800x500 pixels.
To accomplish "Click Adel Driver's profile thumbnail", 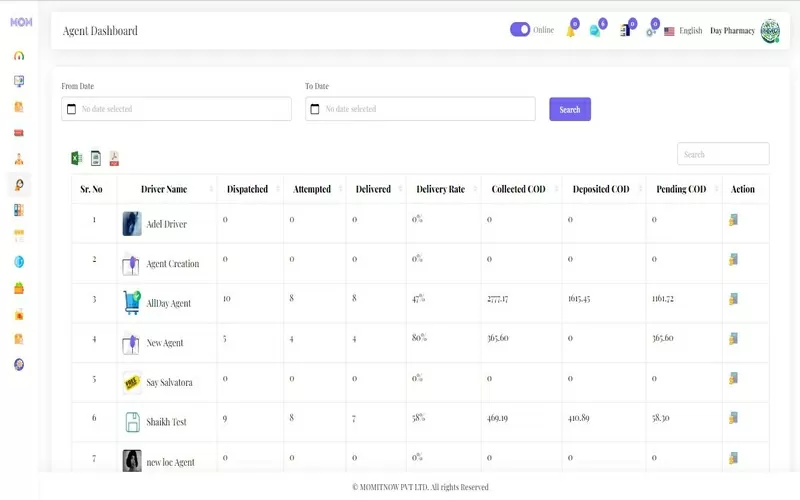I will pyautogui.click(x=132, y=223).
